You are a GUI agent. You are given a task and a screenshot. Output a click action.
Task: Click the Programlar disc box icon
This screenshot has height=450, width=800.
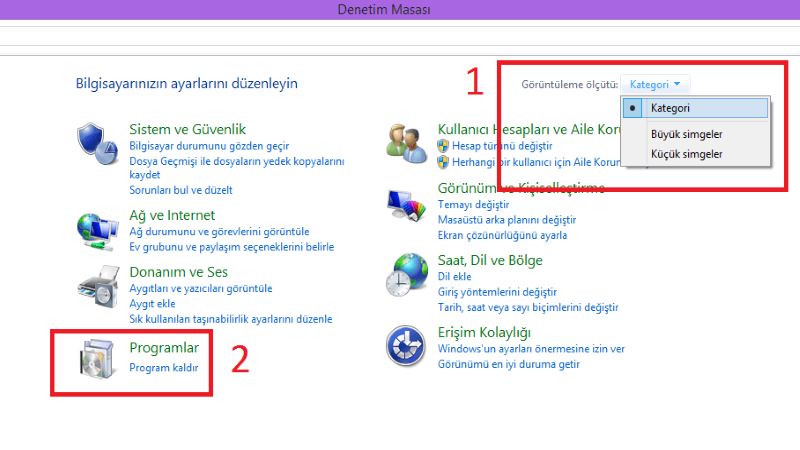click(x=97, y=359)
